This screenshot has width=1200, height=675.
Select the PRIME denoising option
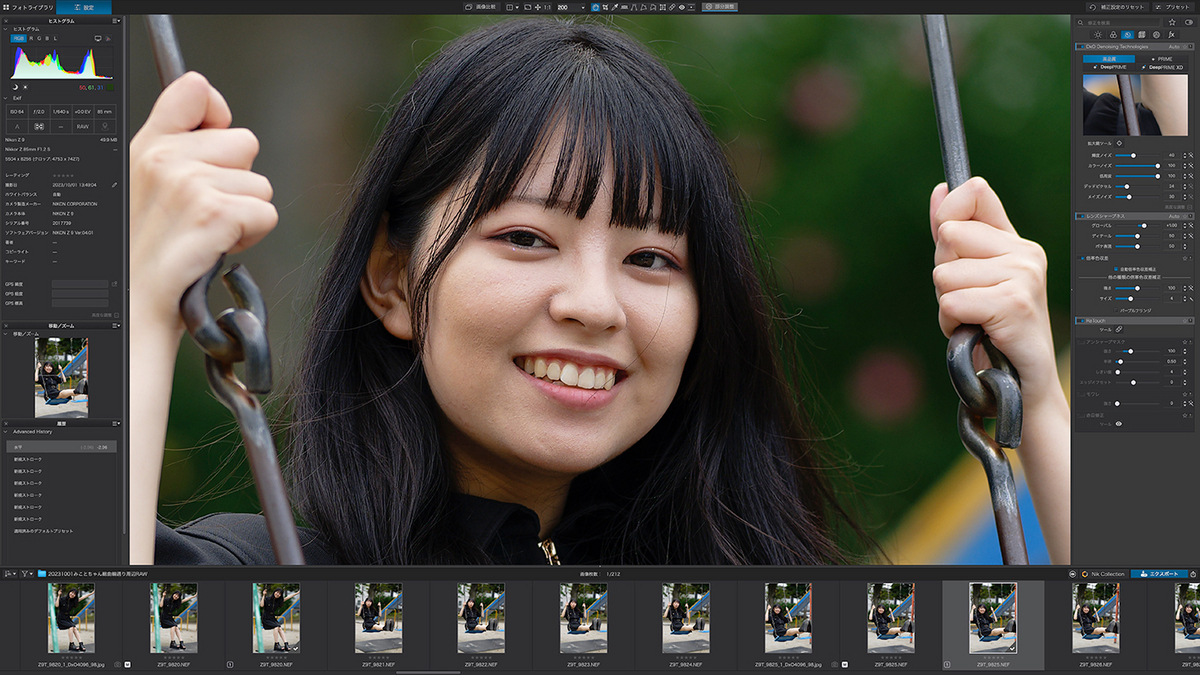pos(1162,59)
